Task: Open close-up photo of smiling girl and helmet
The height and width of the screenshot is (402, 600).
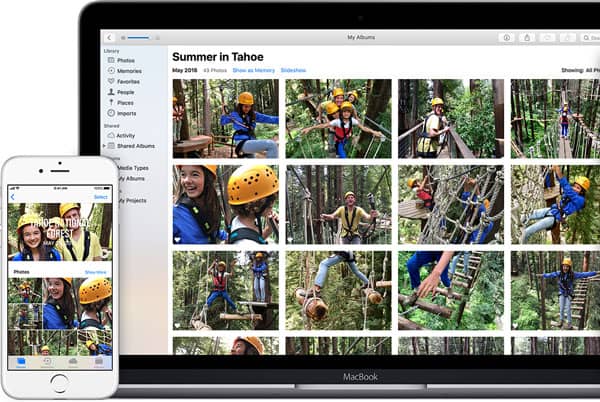Action: pos(226,205)
